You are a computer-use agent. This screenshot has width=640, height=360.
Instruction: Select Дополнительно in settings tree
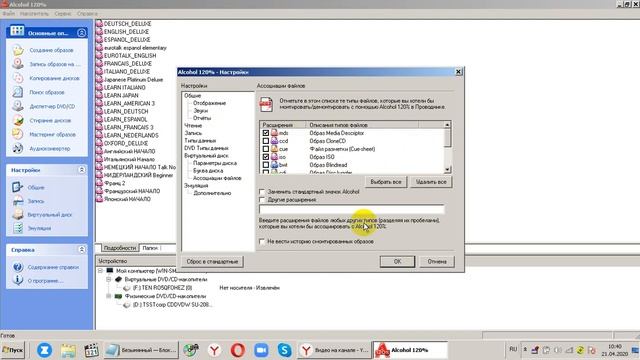pos(212,193)
